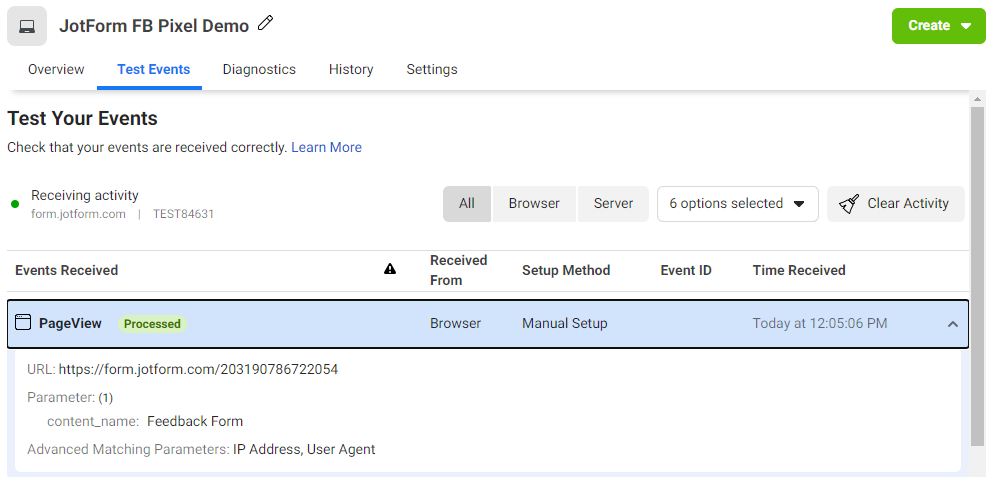Collapse the PageView event row chevron
This screenshot has width=991, height=477.
(952, 324)
